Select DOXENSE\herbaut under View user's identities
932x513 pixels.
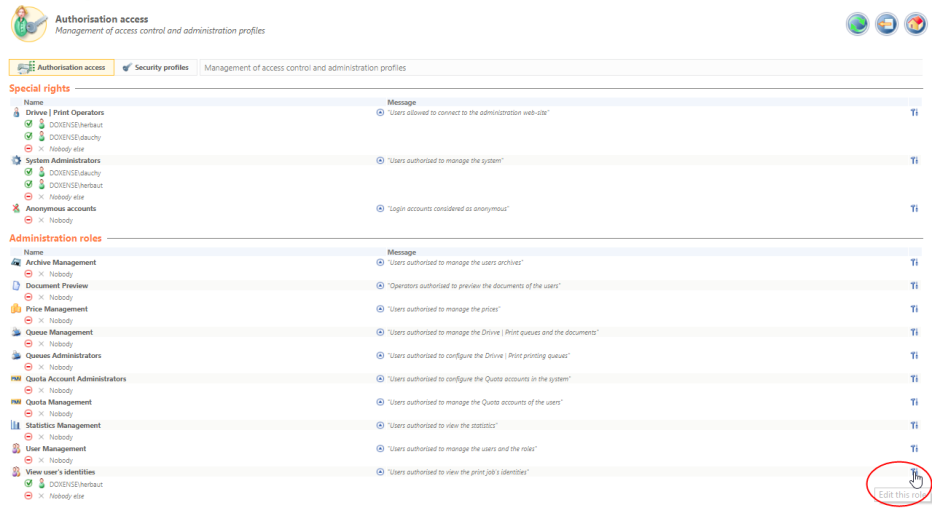(75, 484)
